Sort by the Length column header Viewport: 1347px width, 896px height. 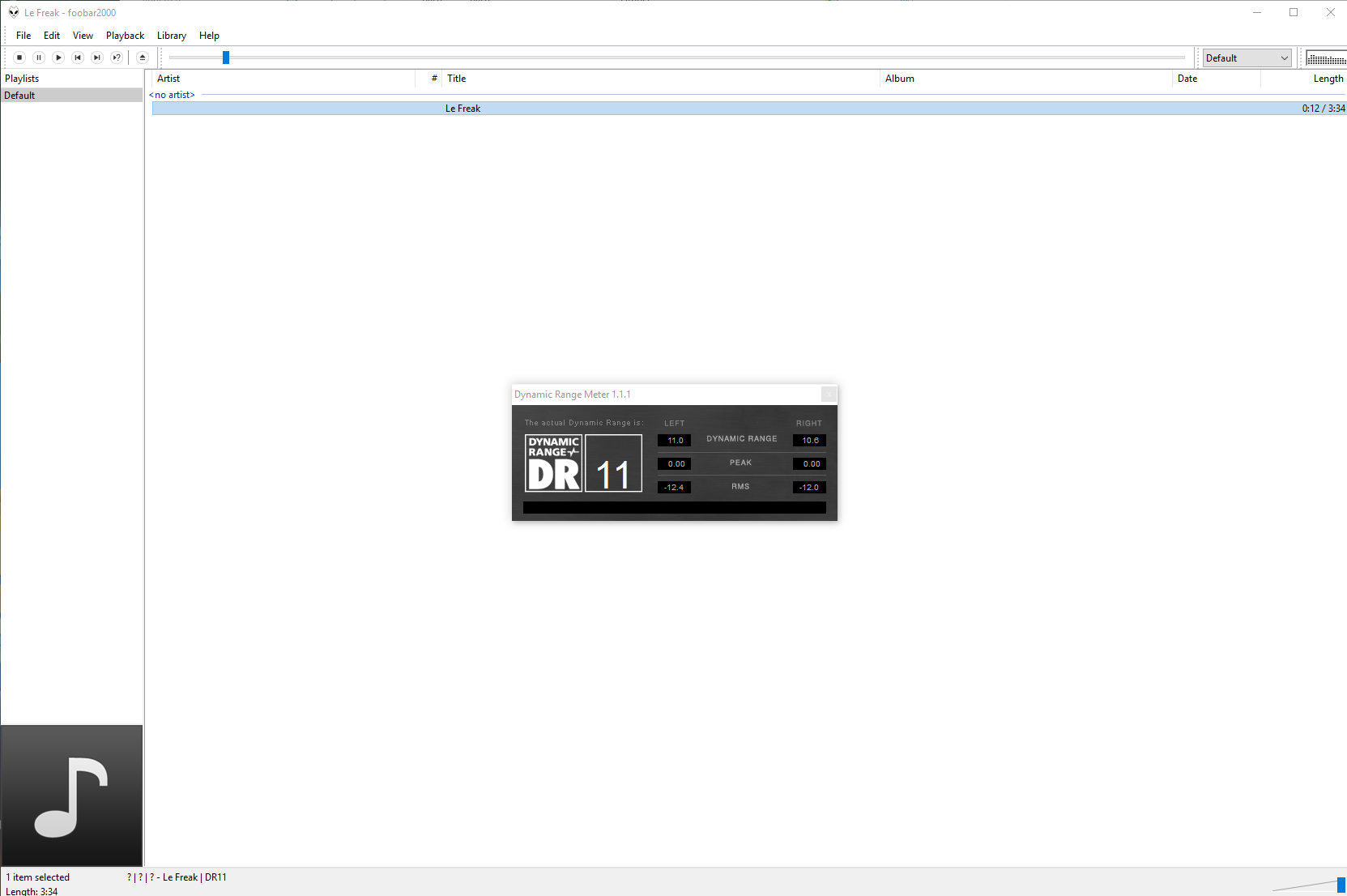[x=1304, y=79]
